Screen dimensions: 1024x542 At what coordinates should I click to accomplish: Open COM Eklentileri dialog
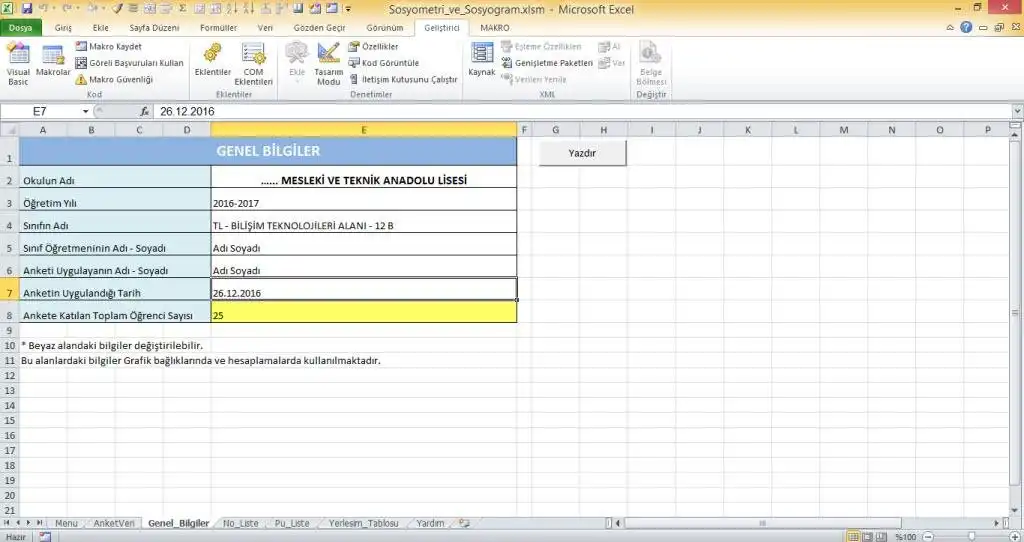coord(253,64)
